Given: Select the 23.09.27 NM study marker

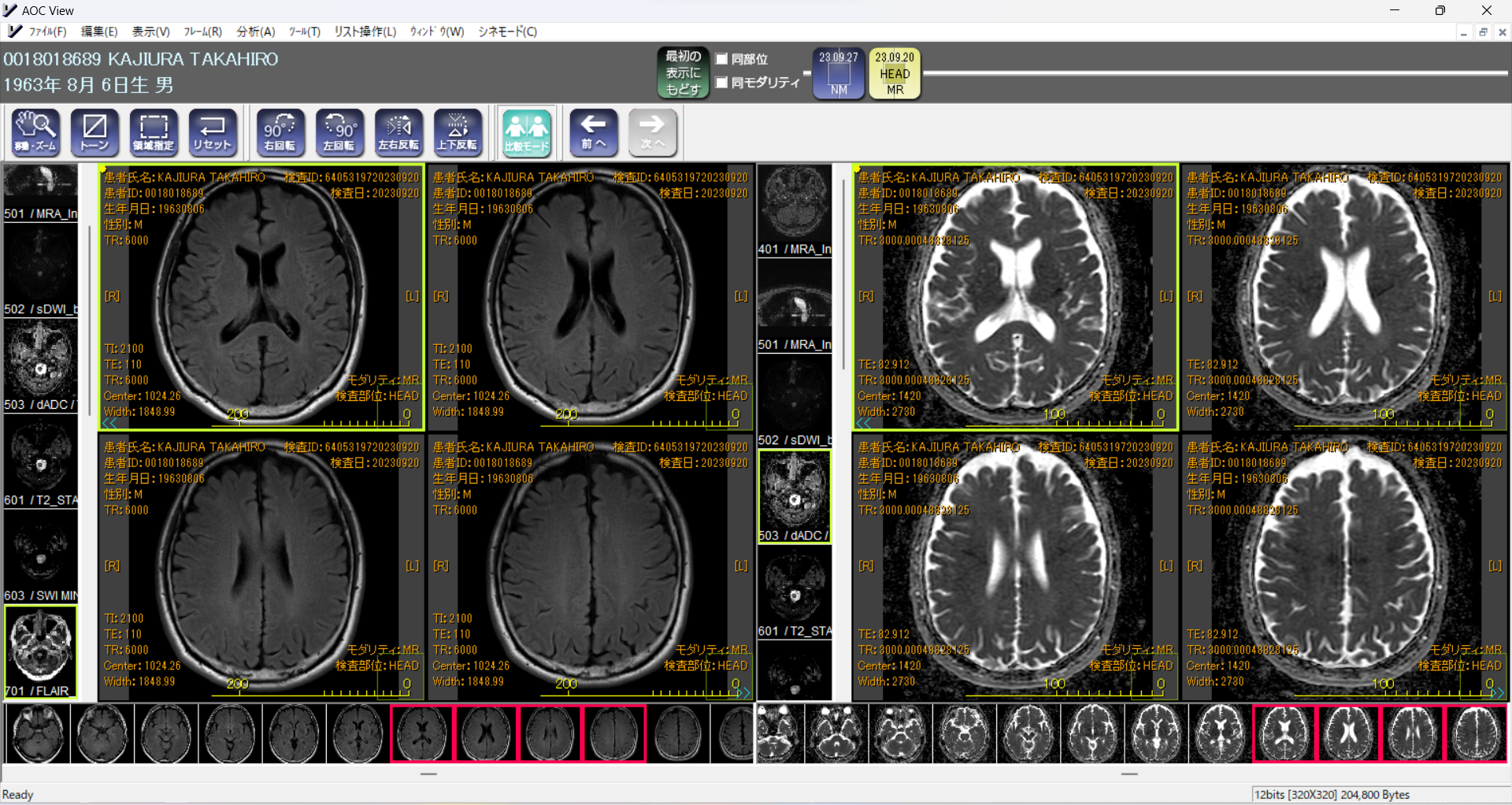Looking at the screenshot, I should [x=839, y=73].
